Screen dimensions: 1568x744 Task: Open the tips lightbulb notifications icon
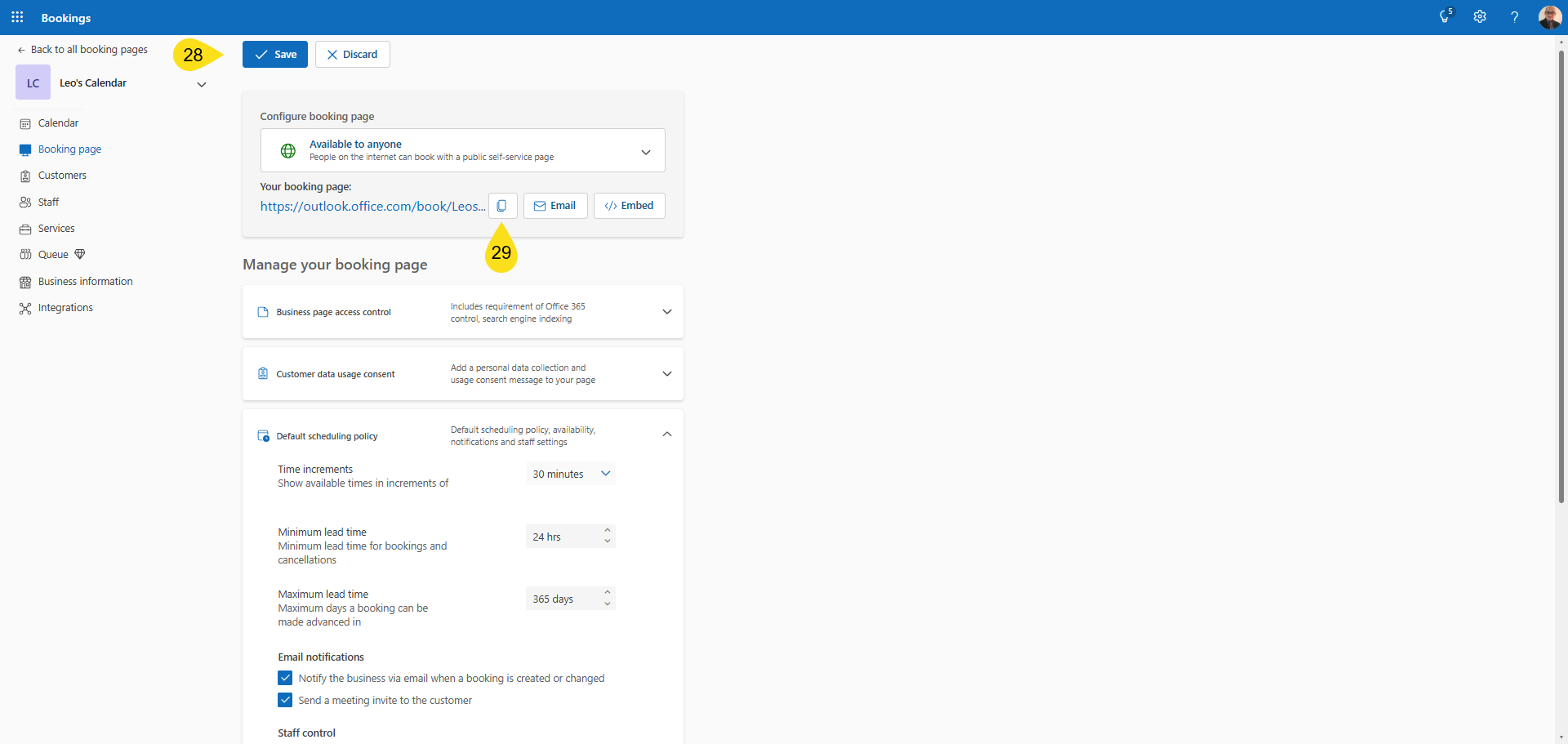[x=1445, y=17]
